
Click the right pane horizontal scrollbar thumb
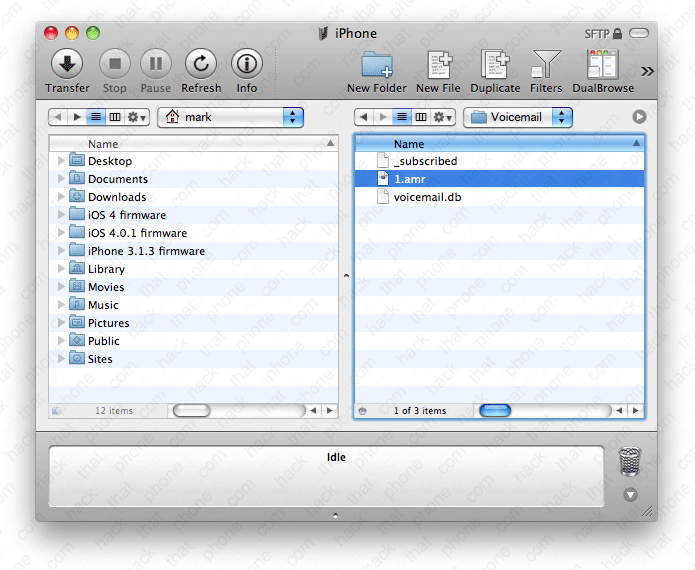click(x=495, y=410)
